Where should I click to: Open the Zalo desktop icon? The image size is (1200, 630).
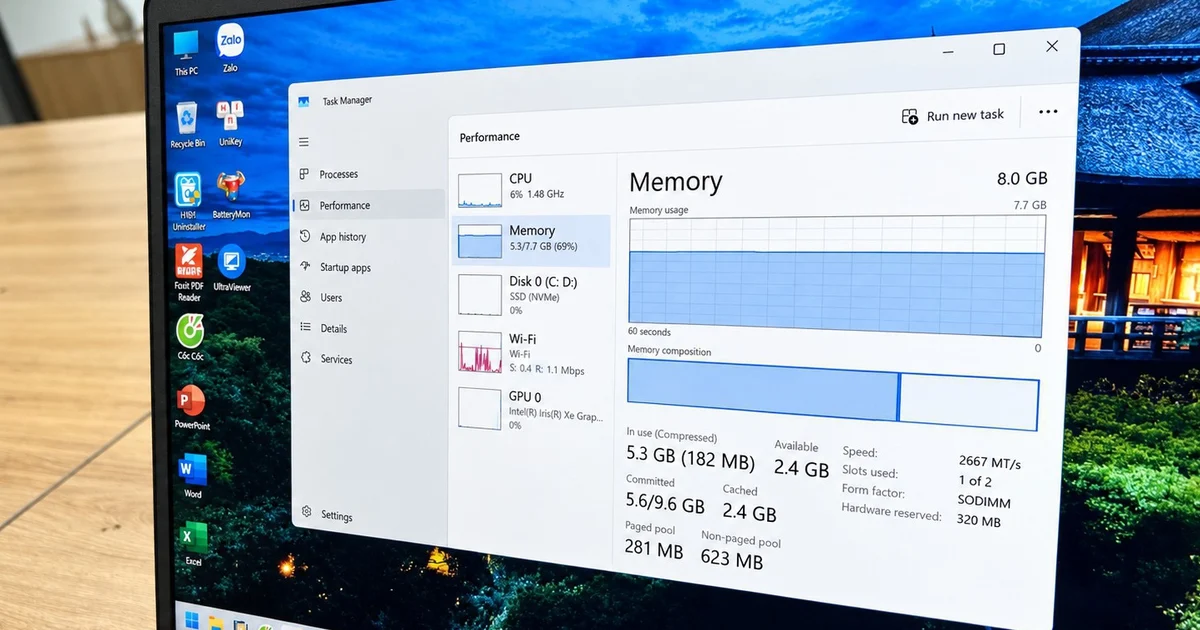click(x=230, y=48)
